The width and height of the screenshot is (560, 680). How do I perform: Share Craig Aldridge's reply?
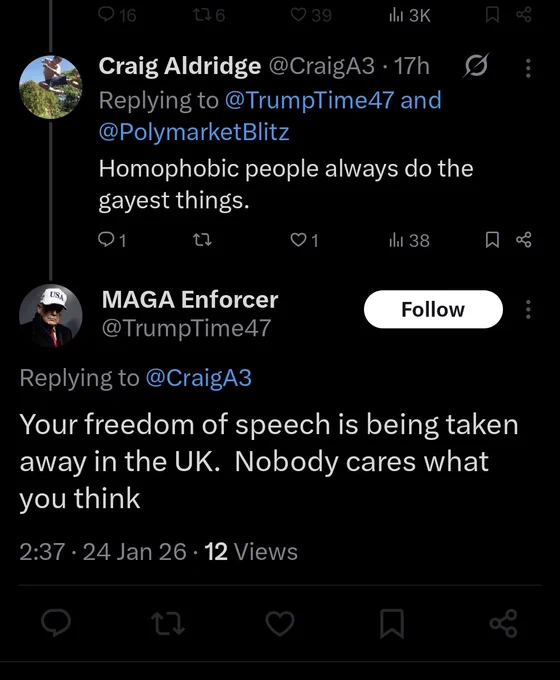tap(524, 239)
